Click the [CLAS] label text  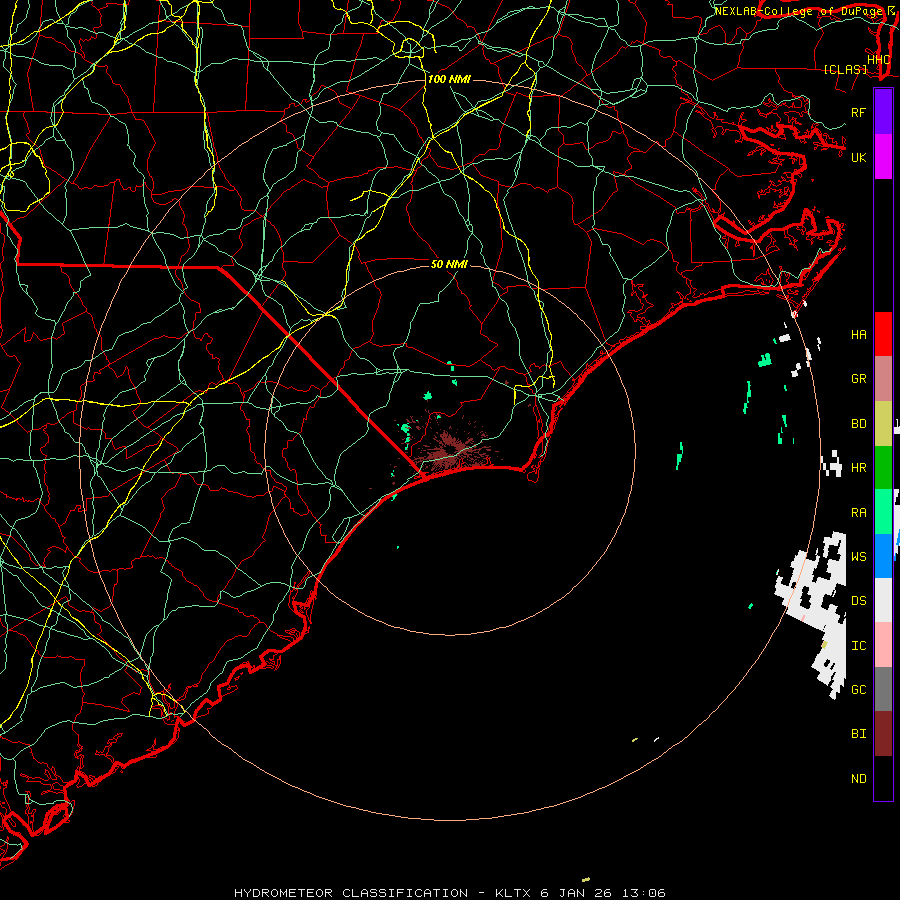tap(845, 69)
